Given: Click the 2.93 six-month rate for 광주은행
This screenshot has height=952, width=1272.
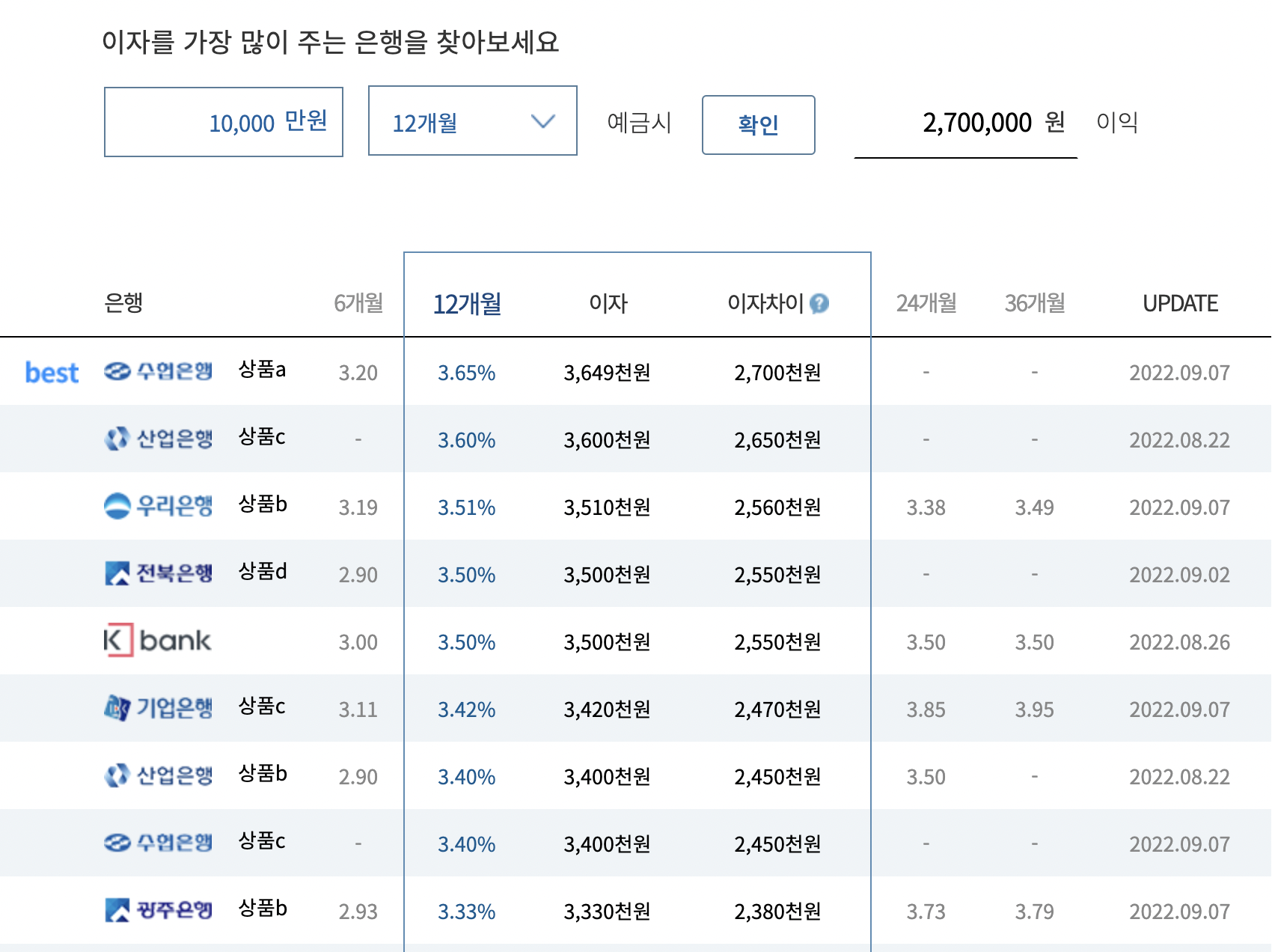Looking at the screenshot, I should click(358, 912).
